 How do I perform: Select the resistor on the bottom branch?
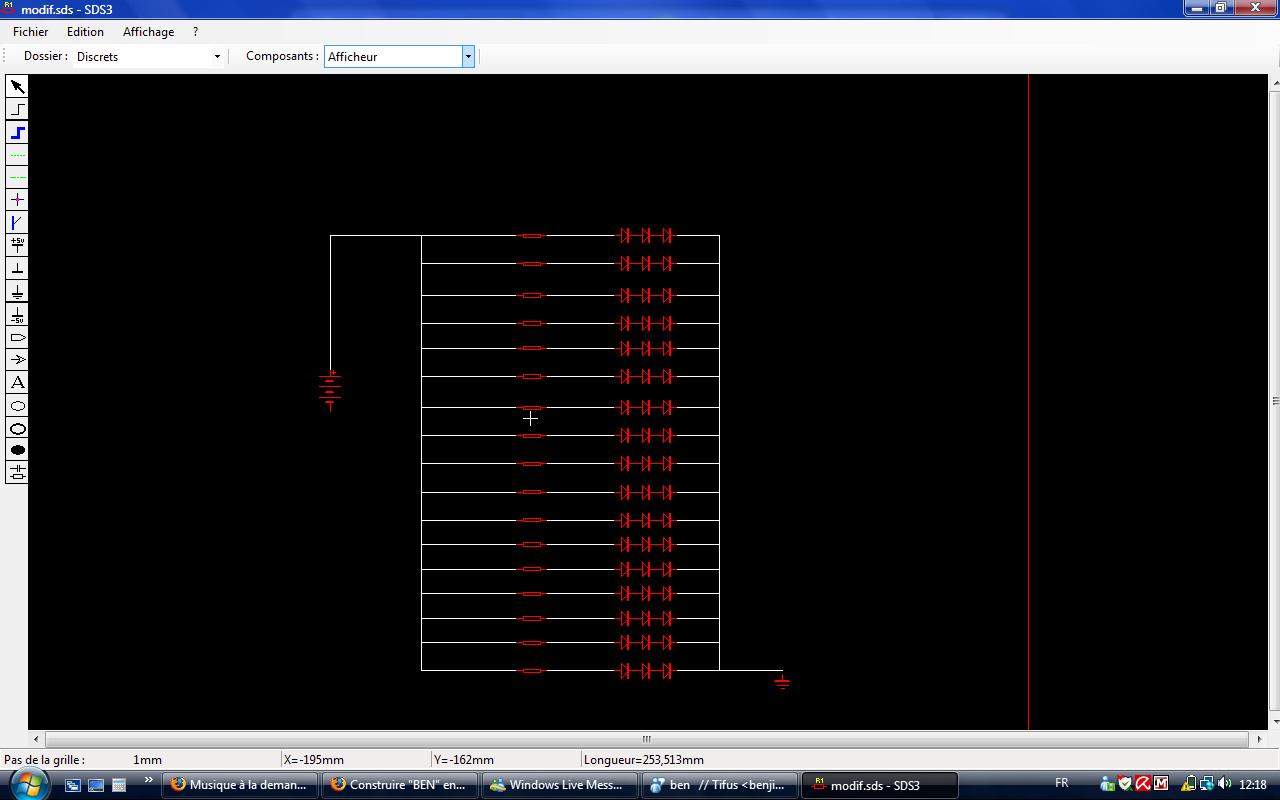[532, 671]
